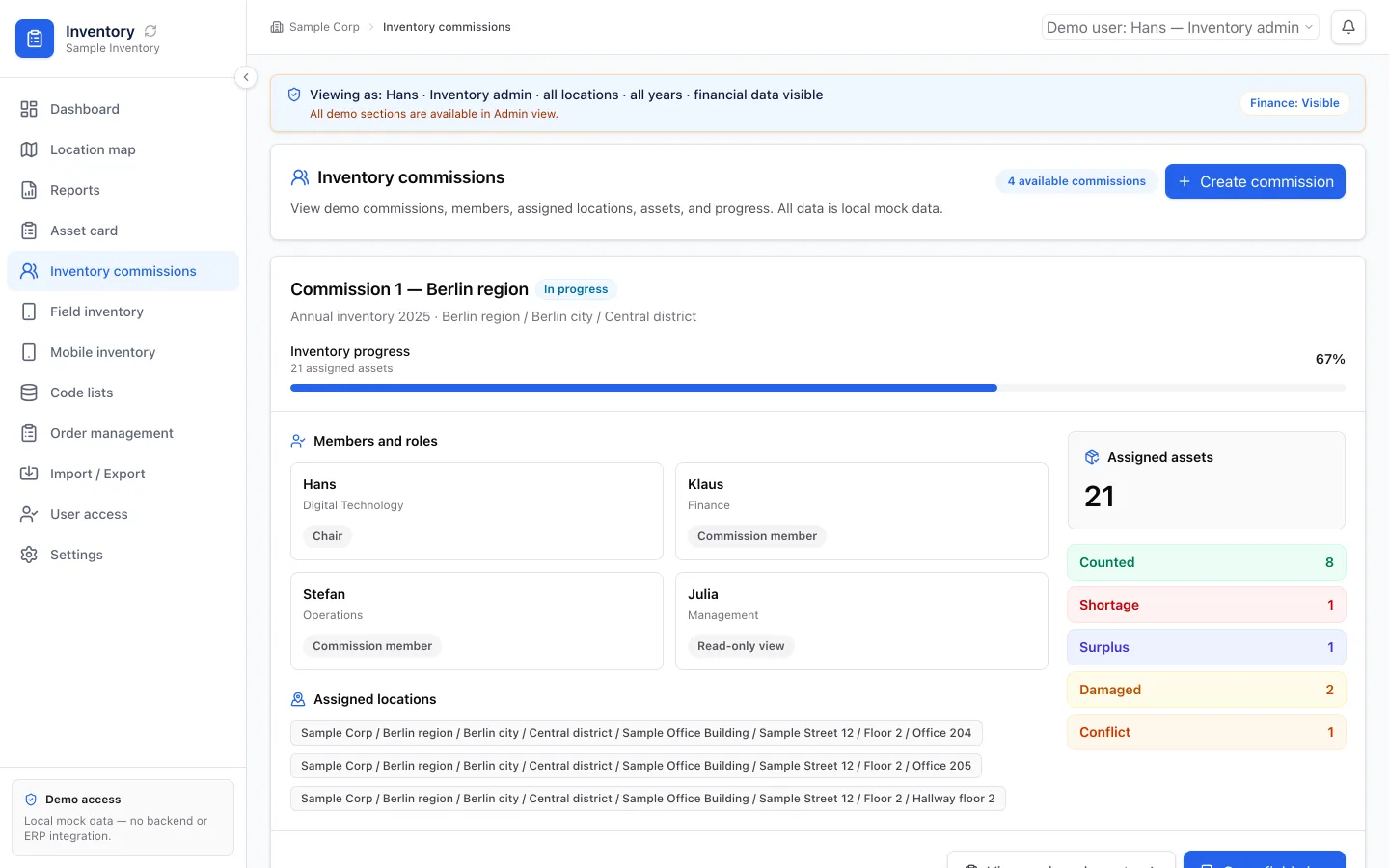The image size is (1389, 868).
Task: Click the Sample Corp building icon in breadcrumb
Action: pyautogui.click(x=277, y=27)
